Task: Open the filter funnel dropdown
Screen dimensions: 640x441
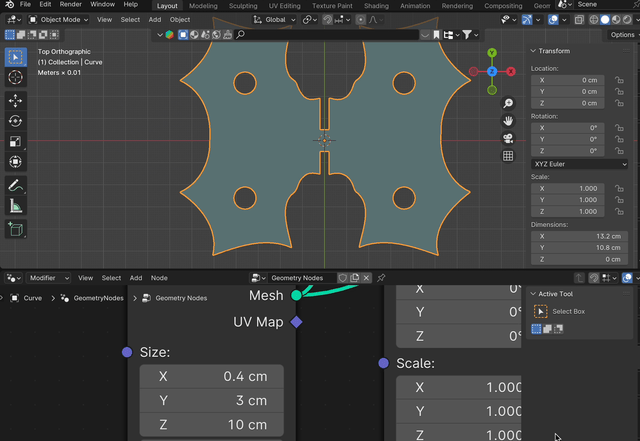Action: [470, 35]
